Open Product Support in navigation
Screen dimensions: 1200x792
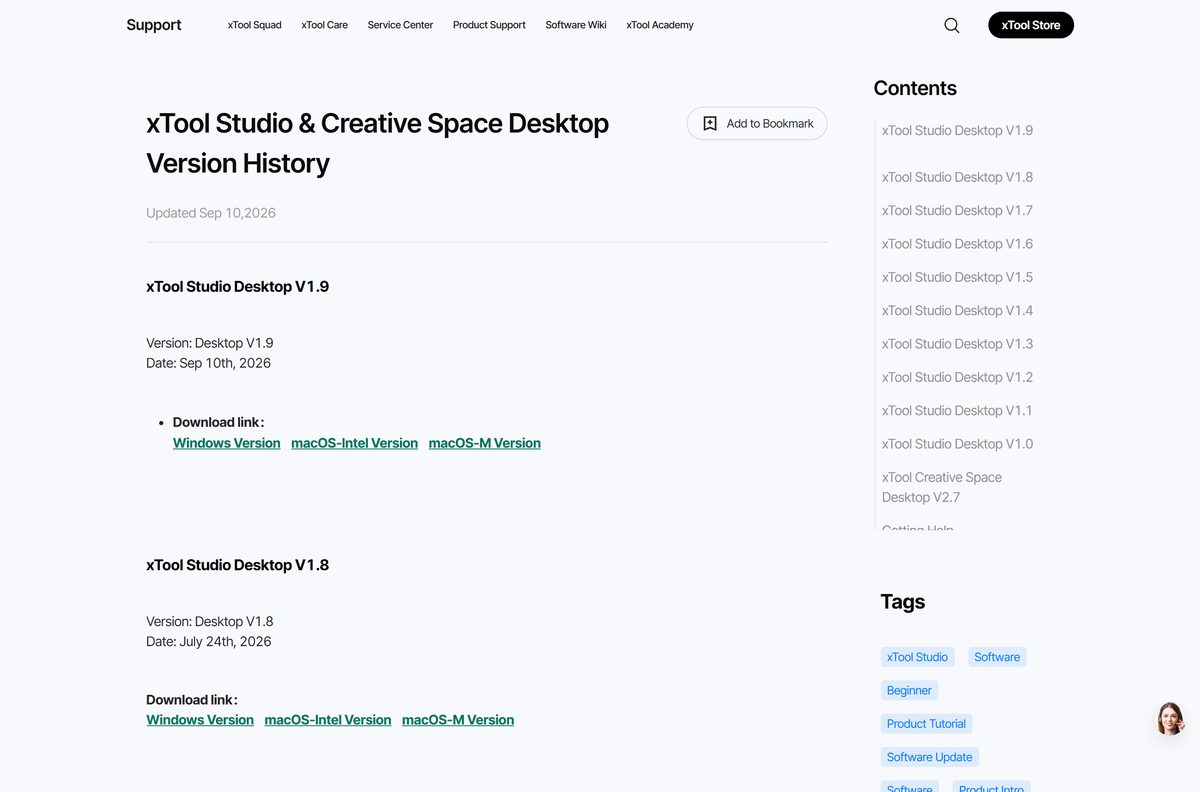coord(489,25)
